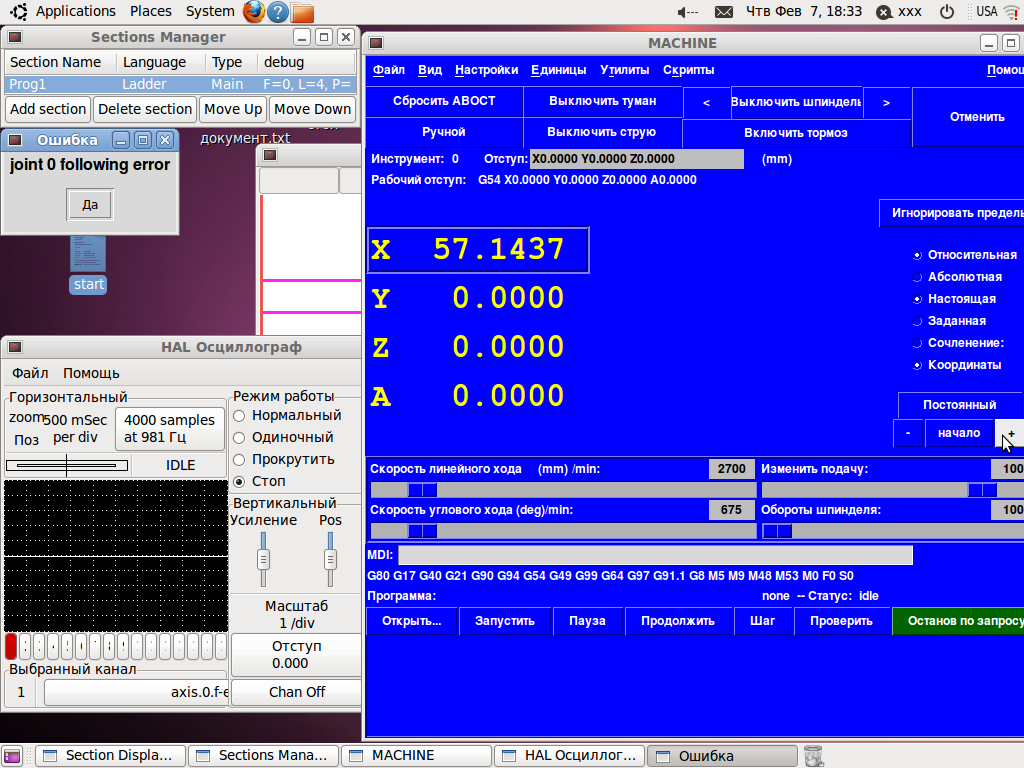1024x768 pixels.
Task: Open the axis.0.f-e channel source selector
Action: point(136,692)
